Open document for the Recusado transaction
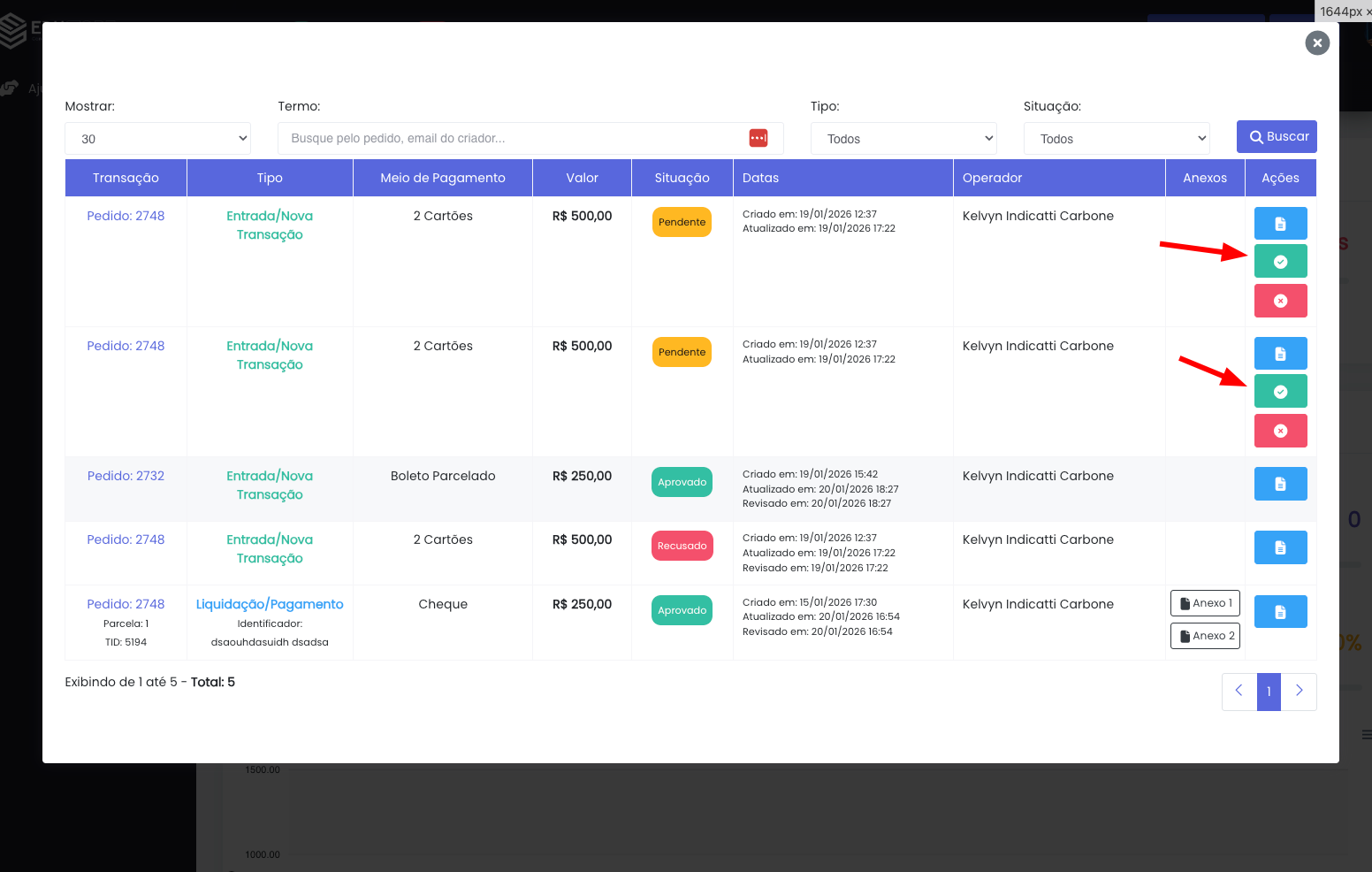1372x872 pixels. (x=1280, y=547)
